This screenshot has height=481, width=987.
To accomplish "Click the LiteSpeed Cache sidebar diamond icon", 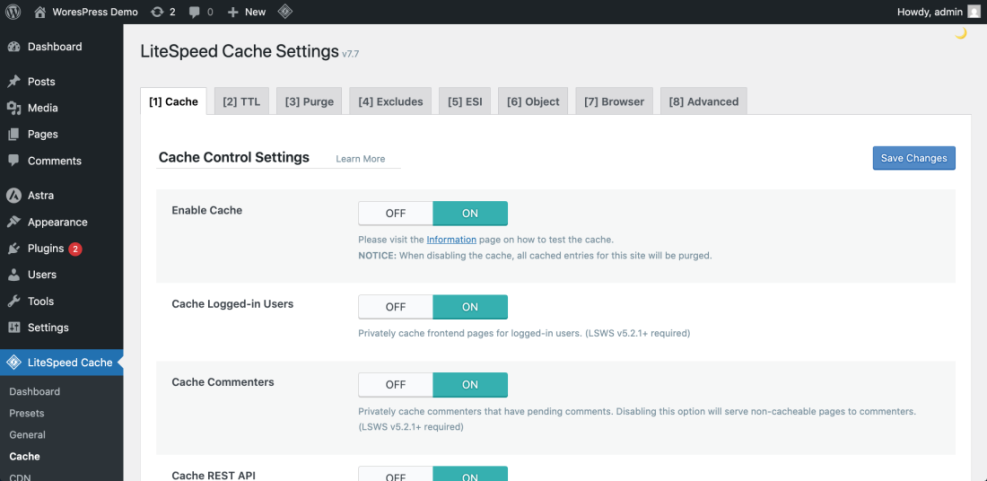I will 14,363.
